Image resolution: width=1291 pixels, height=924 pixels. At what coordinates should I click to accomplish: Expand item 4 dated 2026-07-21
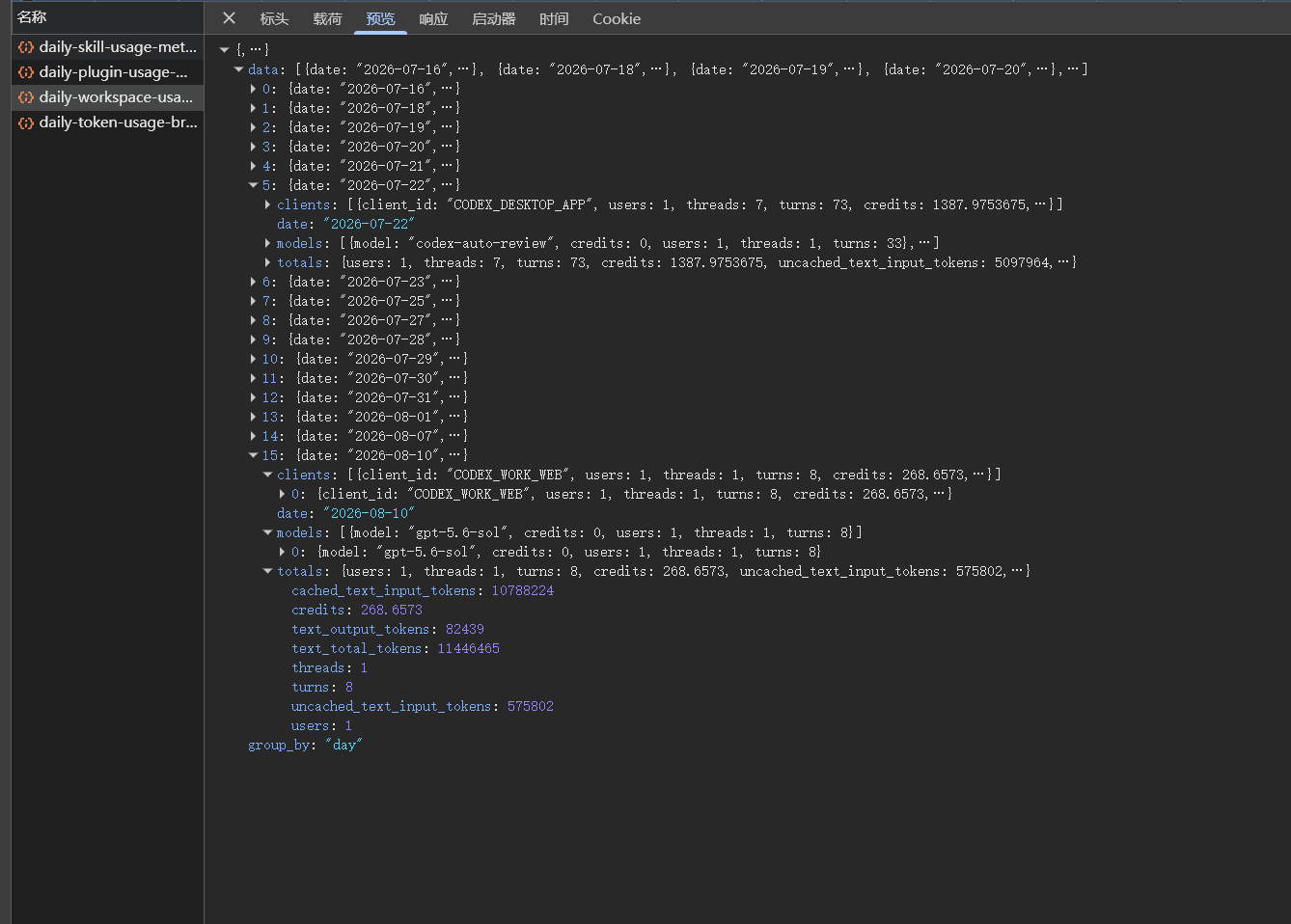[254, 166]
